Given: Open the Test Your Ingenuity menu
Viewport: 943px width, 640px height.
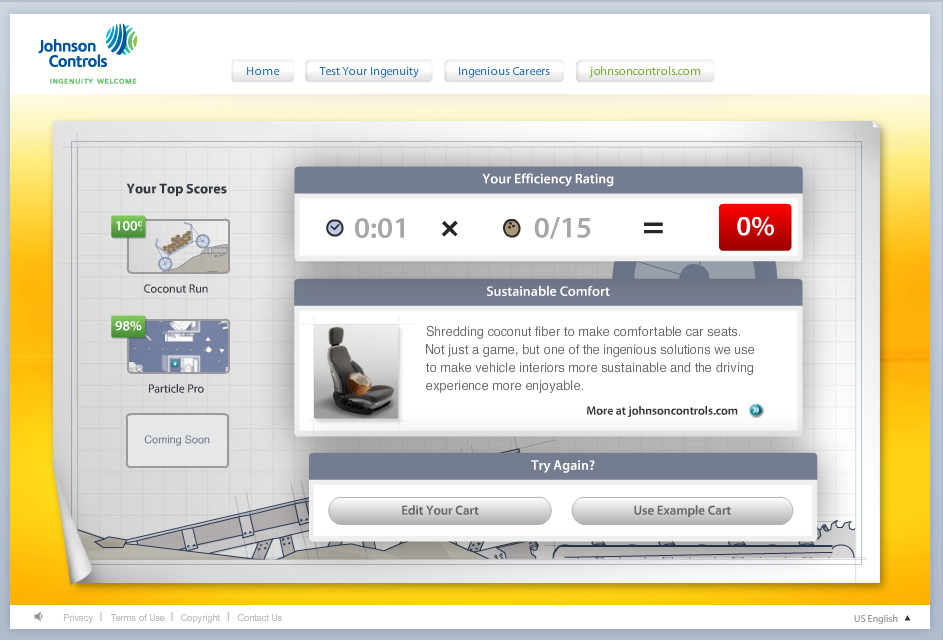Looking at the screenshot, I should point(369,71).
